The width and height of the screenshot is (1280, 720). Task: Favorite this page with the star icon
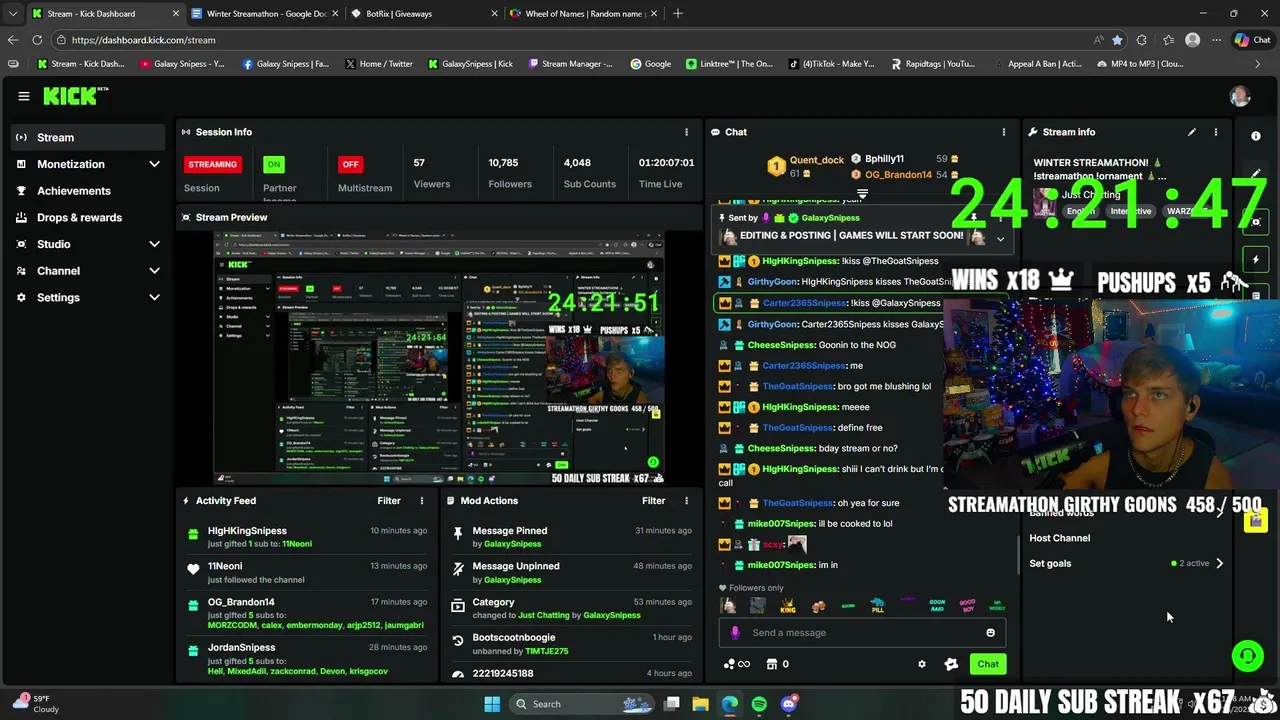(x=1117, y=40)
